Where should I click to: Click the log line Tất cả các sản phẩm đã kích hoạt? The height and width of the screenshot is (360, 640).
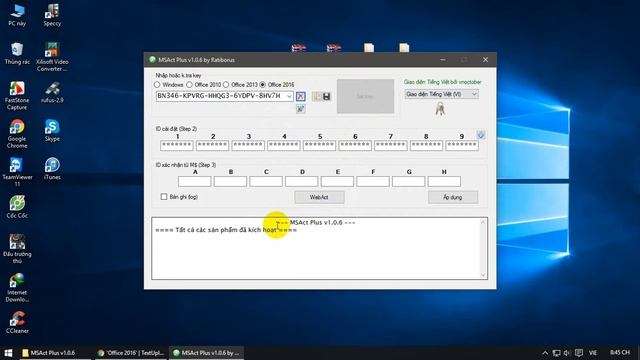[x=226, y=230]
